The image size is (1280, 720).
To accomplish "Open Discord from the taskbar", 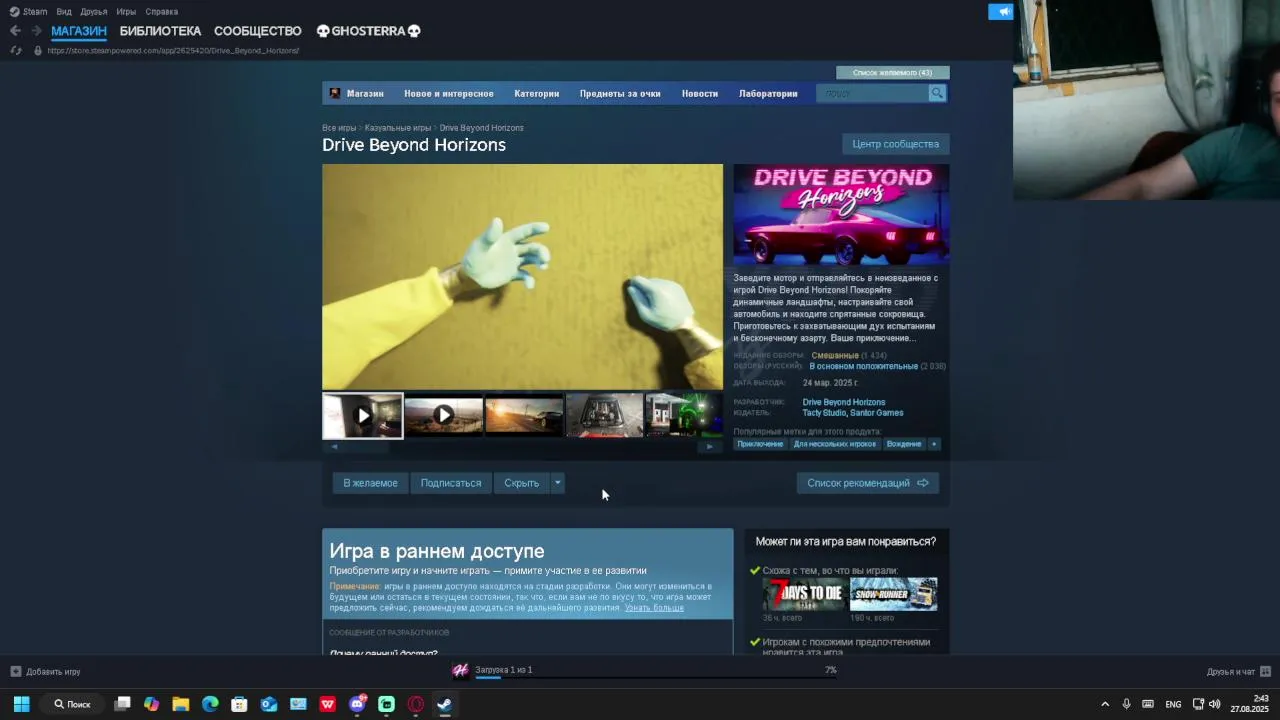I will (x=357, y=704).
